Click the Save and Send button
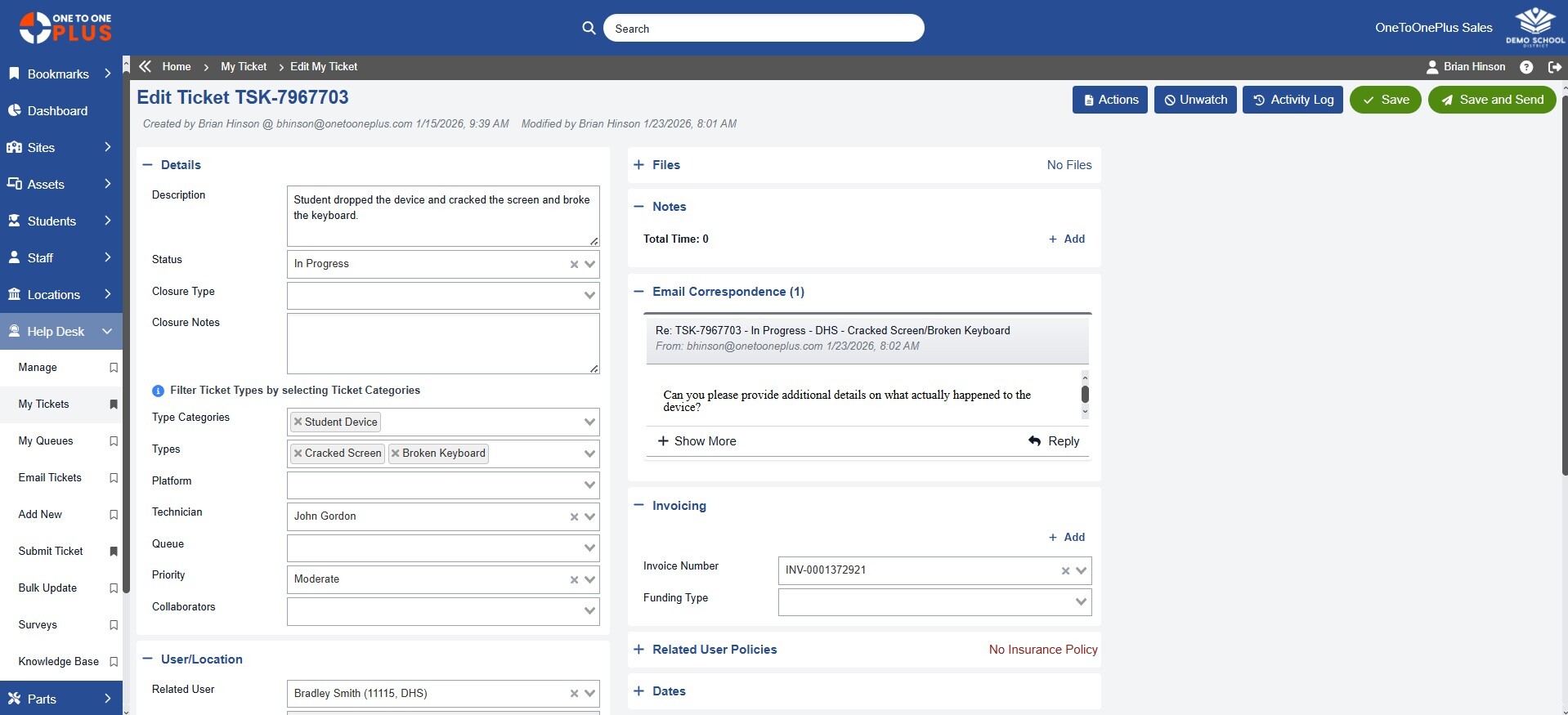 (1491, 100)
